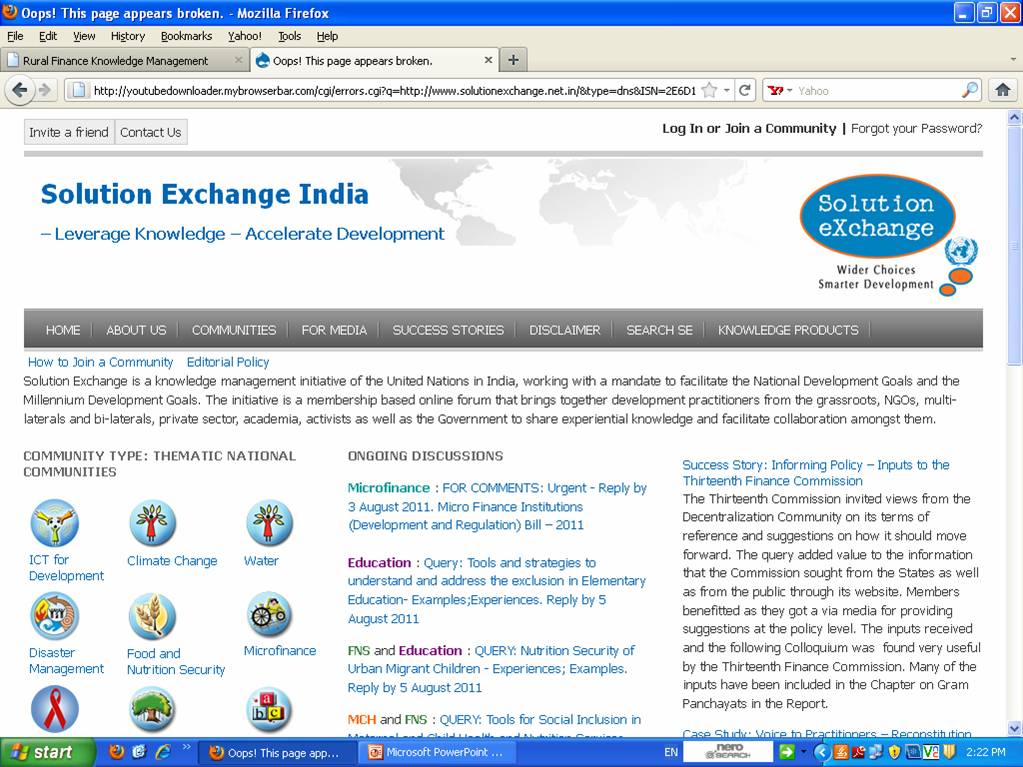Expand Quick Launch overflow chevron
The width and height of the screenshot is (1023, 767).
[x=186, y=747]
